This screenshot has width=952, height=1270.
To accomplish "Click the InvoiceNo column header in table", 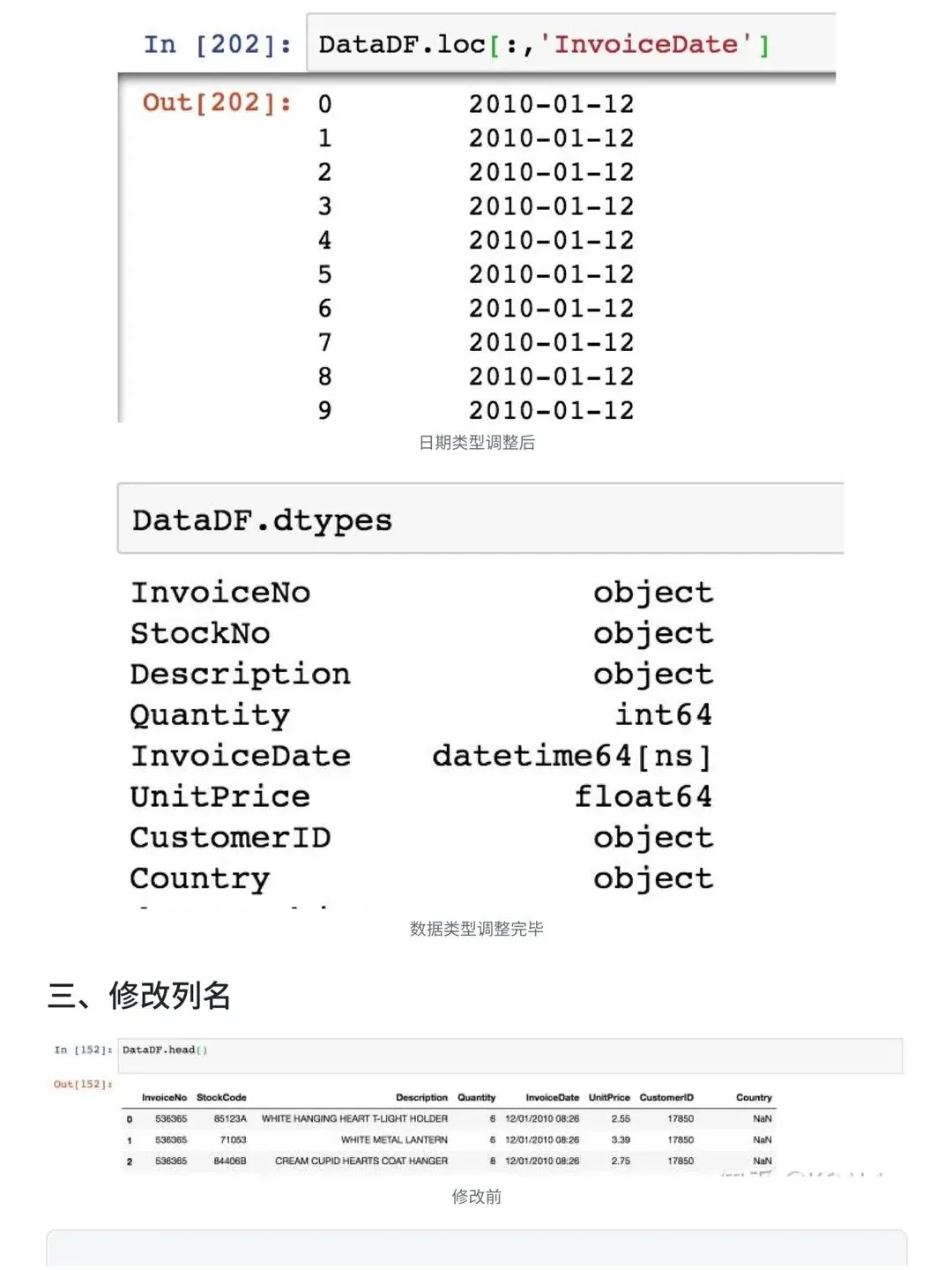I will pos(164,1098).
